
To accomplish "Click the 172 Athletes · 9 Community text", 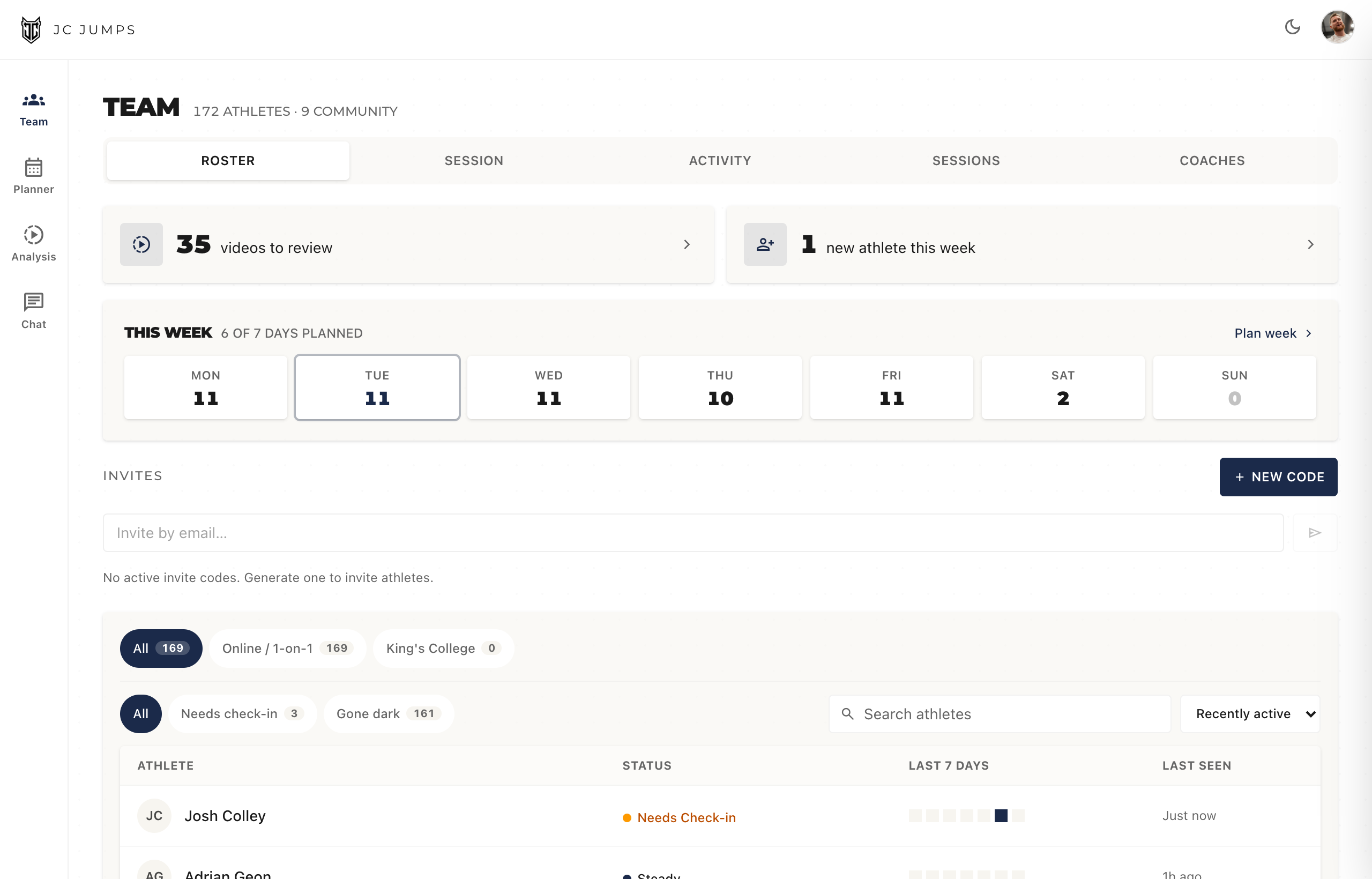I will pos(295,111).
